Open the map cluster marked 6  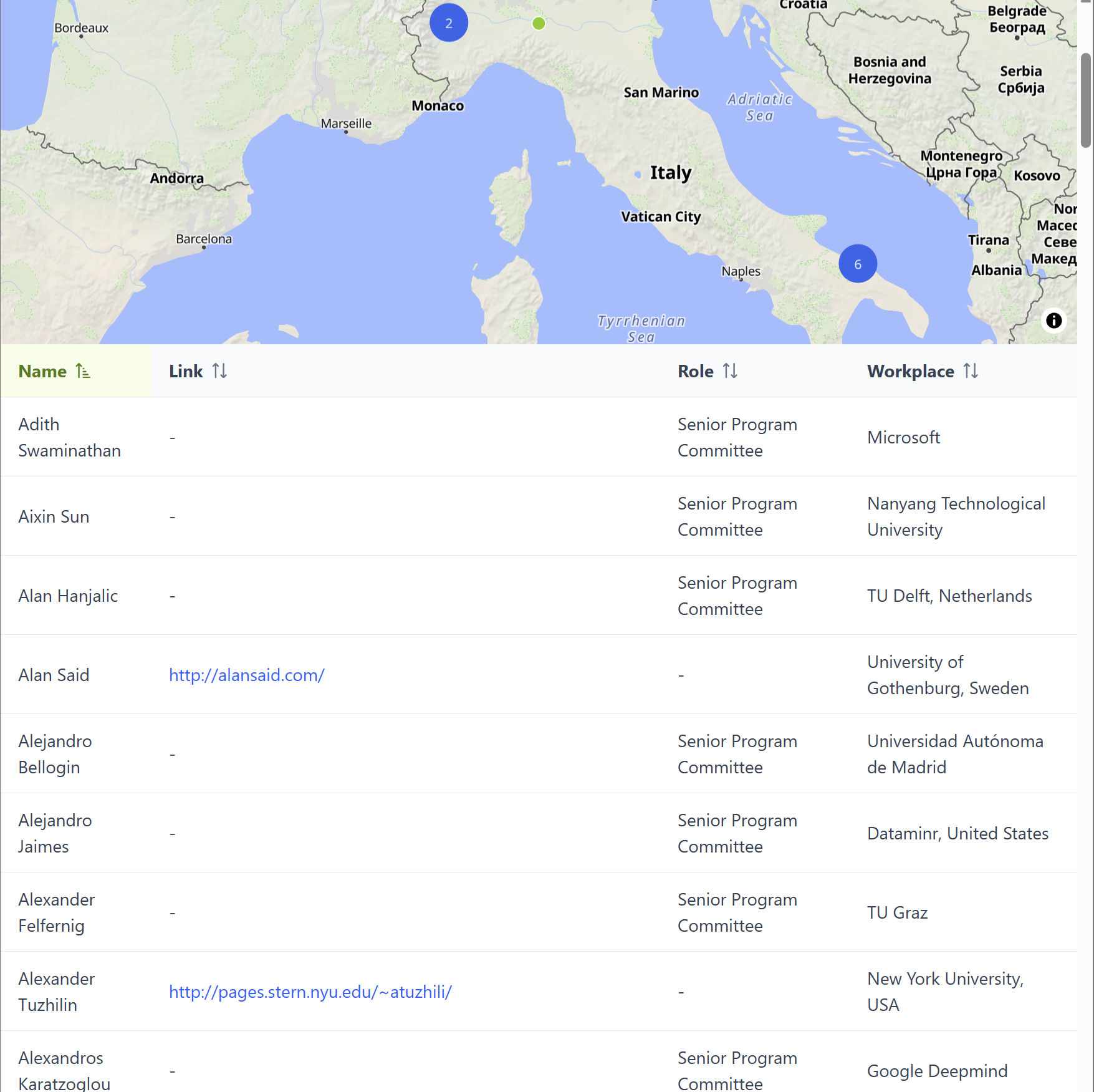pyautogui.click(x=858, y=264)
